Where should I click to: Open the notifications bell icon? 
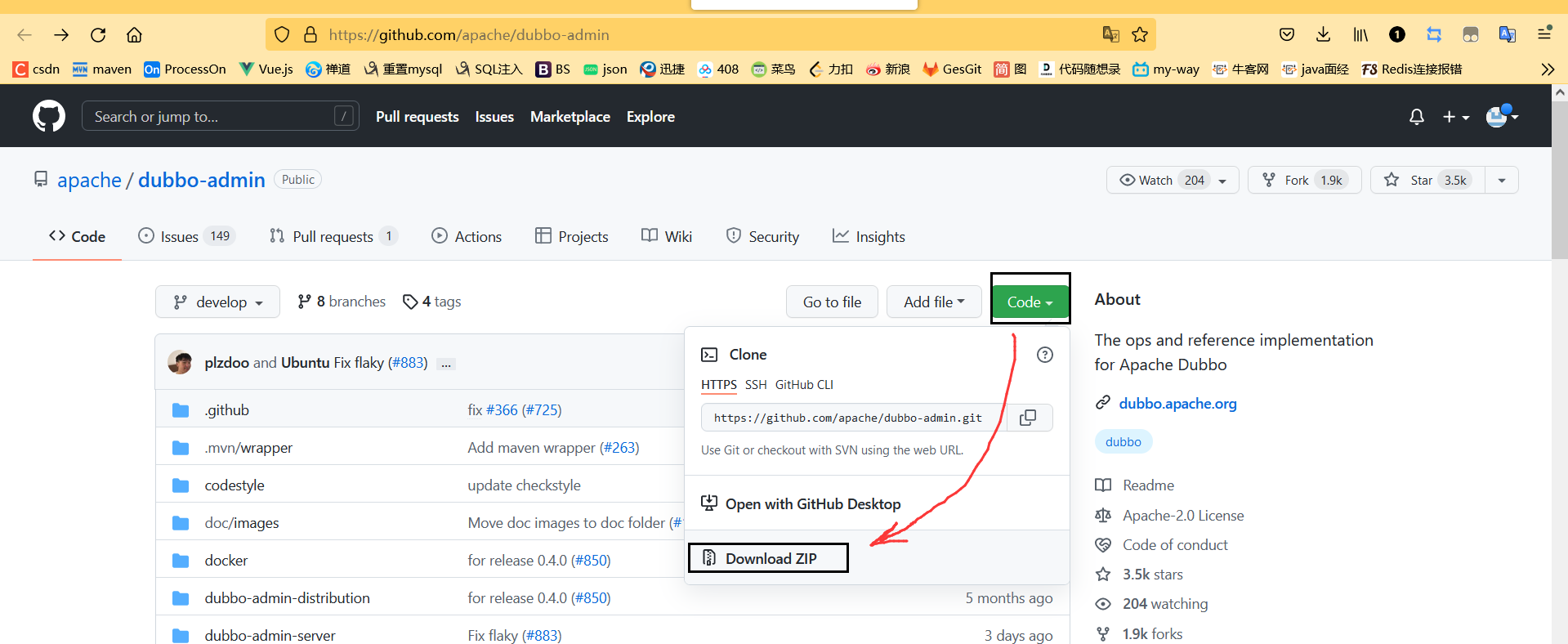coord(1417,117)
